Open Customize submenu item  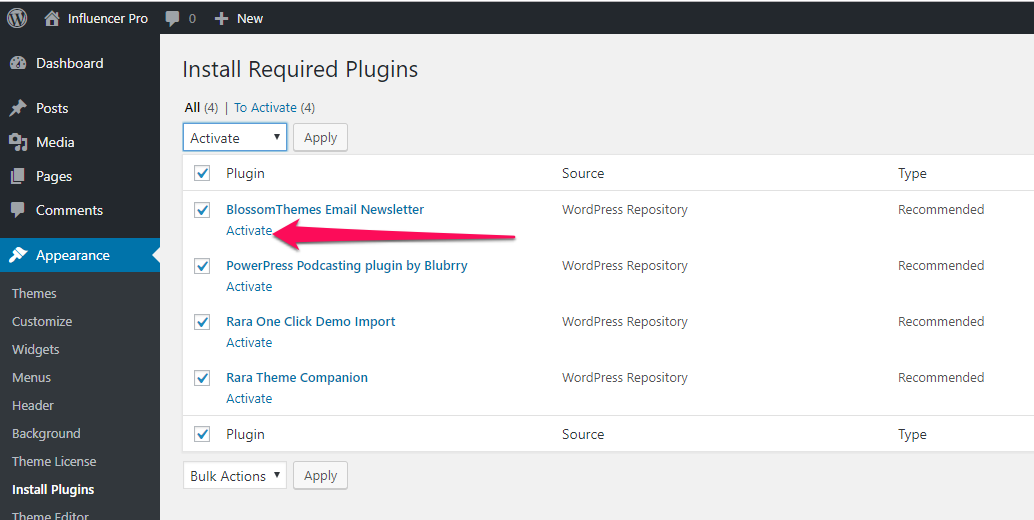click(42, 322)
